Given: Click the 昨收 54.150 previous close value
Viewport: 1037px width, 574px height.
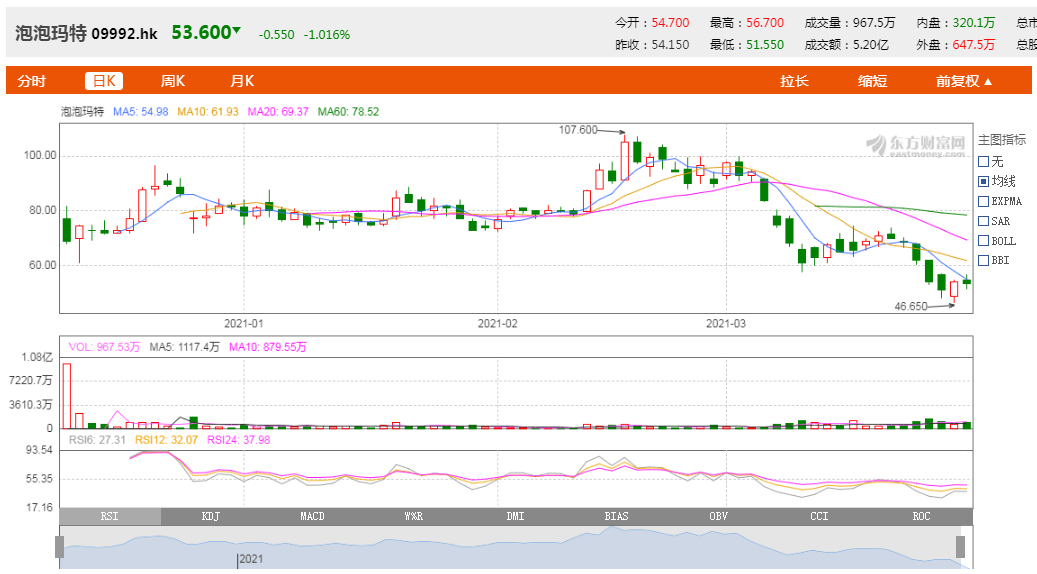Looking at the screenshot, I should pos(670,44).
